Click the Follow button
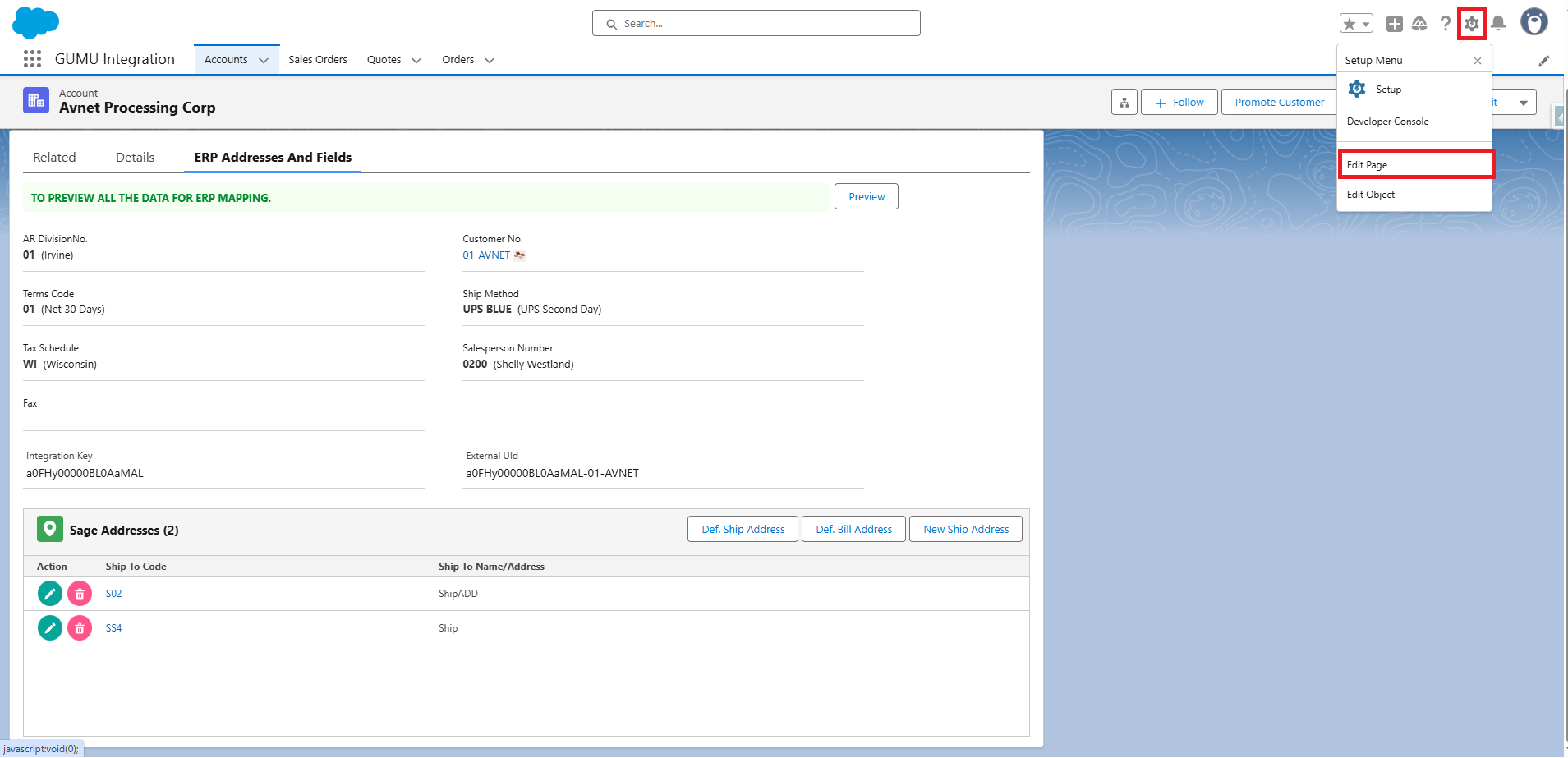 pyautogui.click(x=1179, y=103)
